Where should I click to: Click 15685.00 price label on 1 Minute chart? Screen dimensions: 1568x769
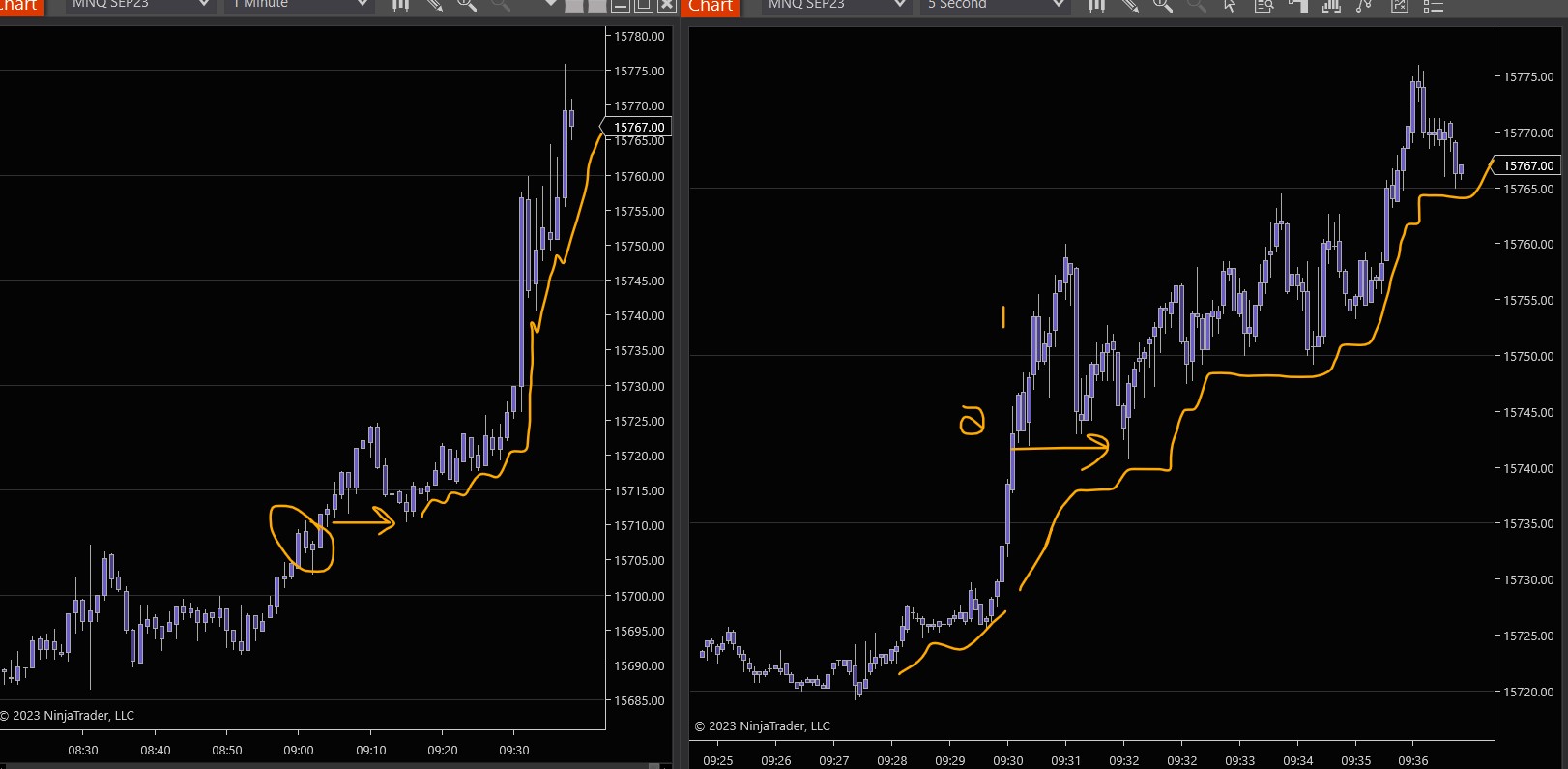(x=639, y=701)
